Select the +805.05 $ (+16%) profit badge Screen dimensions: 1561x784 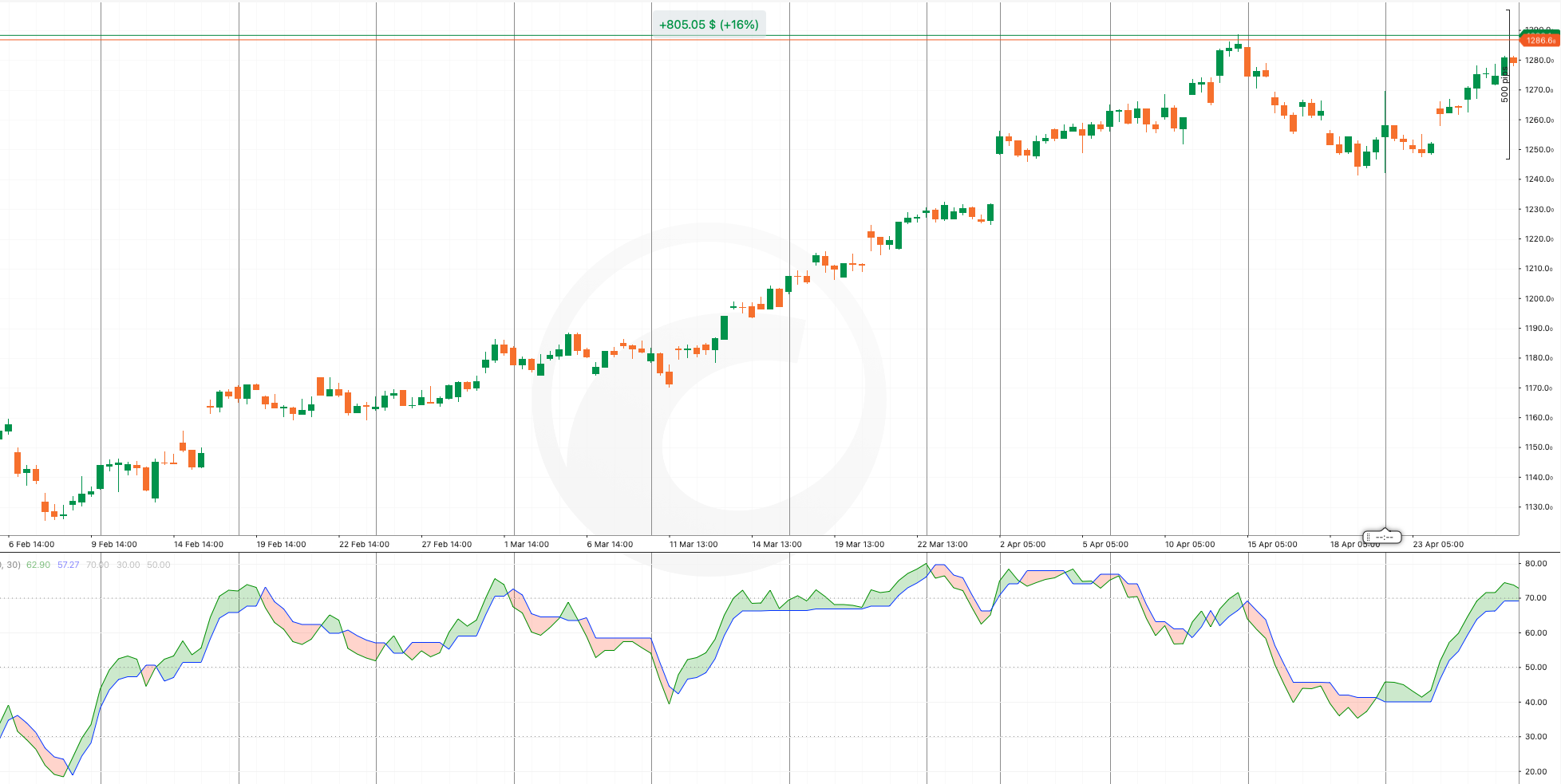click(x=709, y=24)
